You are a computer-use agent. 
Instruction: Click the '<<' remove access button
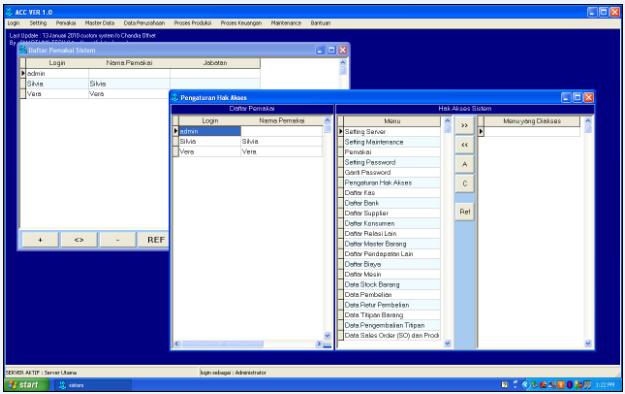point(464,145)
